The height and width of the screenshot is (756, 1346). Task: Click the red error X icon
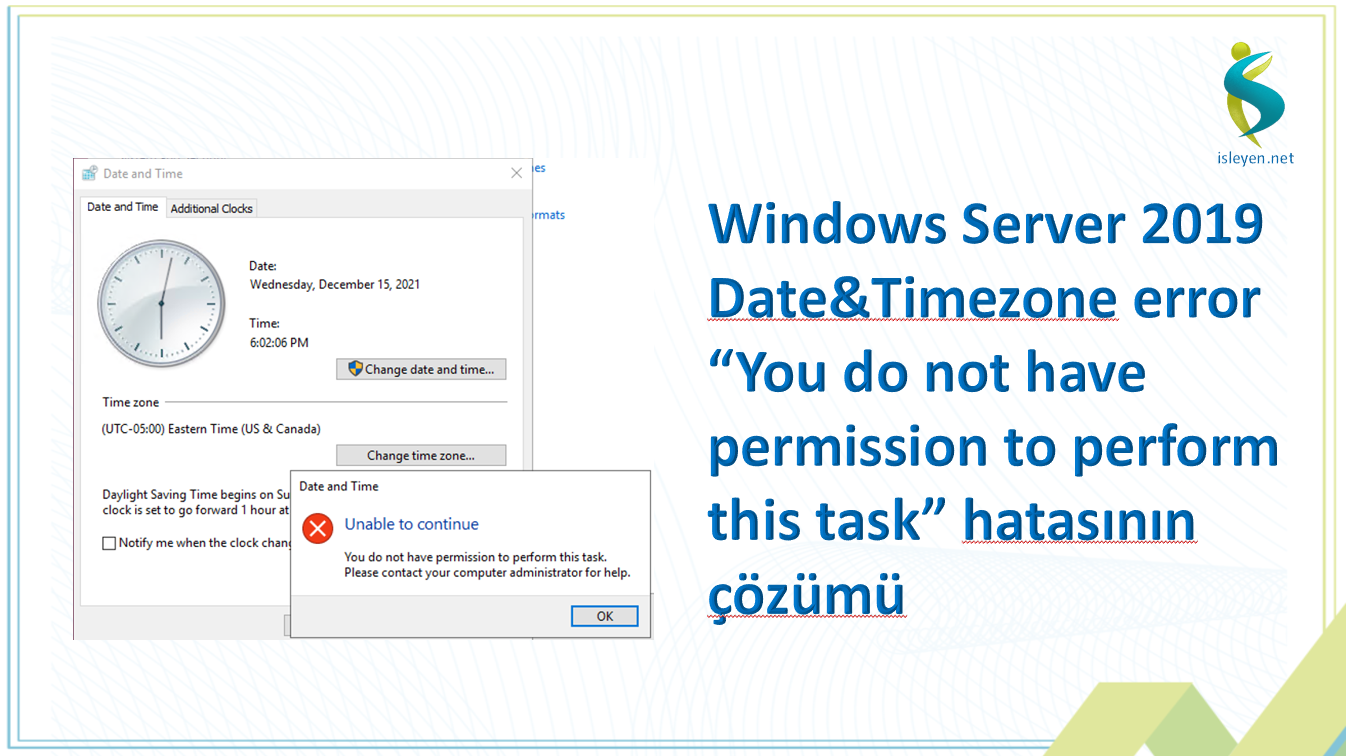pos(317,527)
